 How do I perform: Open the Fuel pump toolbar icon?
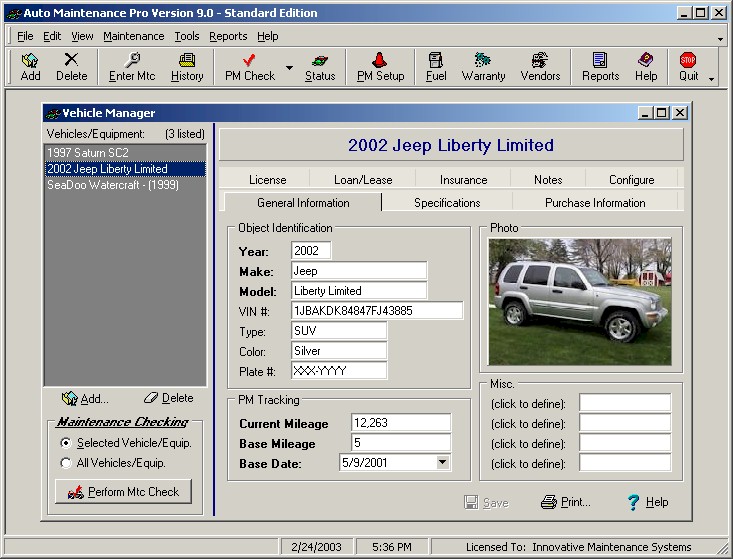click(x=436, y=67)
